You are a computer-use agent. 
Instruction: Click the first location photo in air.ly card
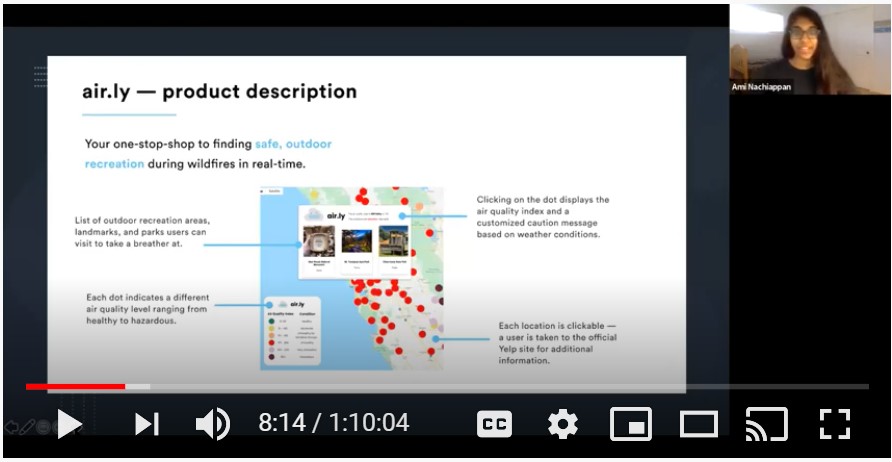pos(319,241)
